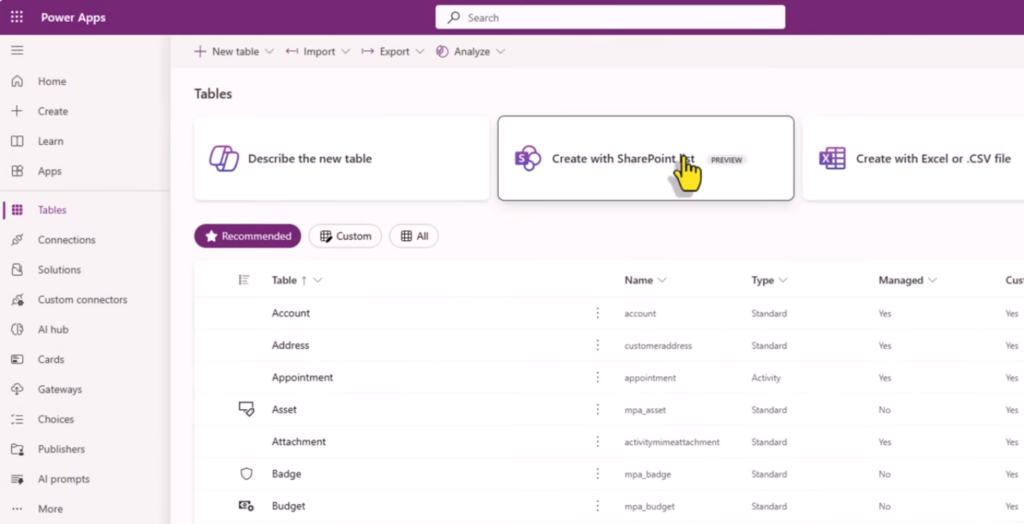
Task: Click the Asset table row icon
Action: point(246,410)
